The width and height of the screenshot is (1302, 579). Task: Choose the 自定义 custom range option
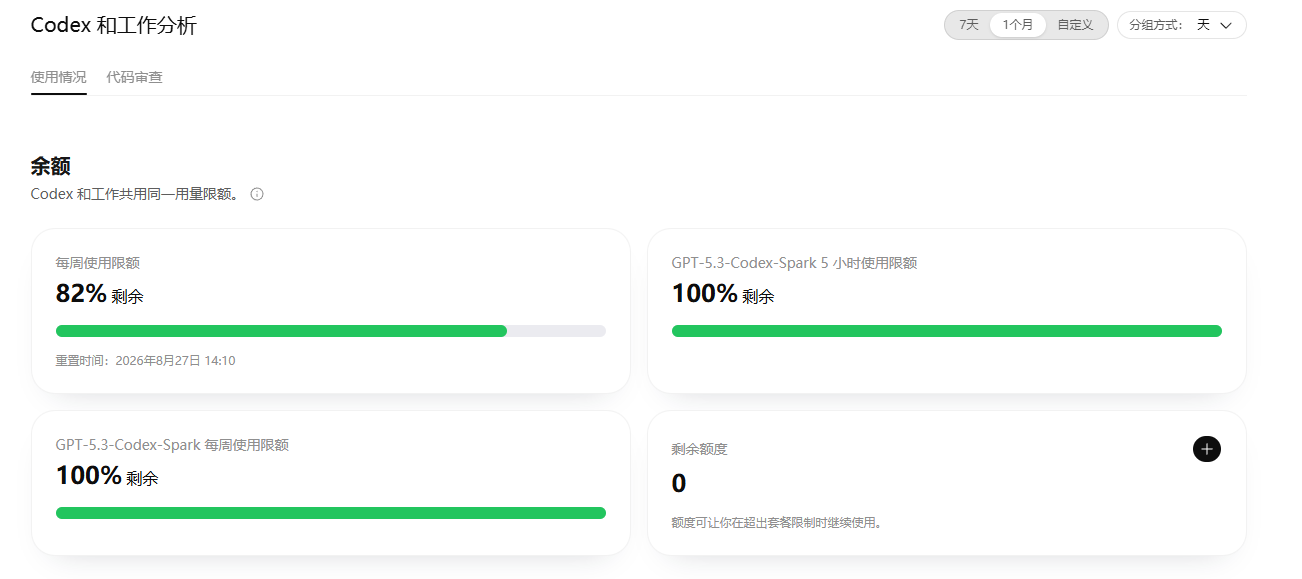click(1076, 25)
